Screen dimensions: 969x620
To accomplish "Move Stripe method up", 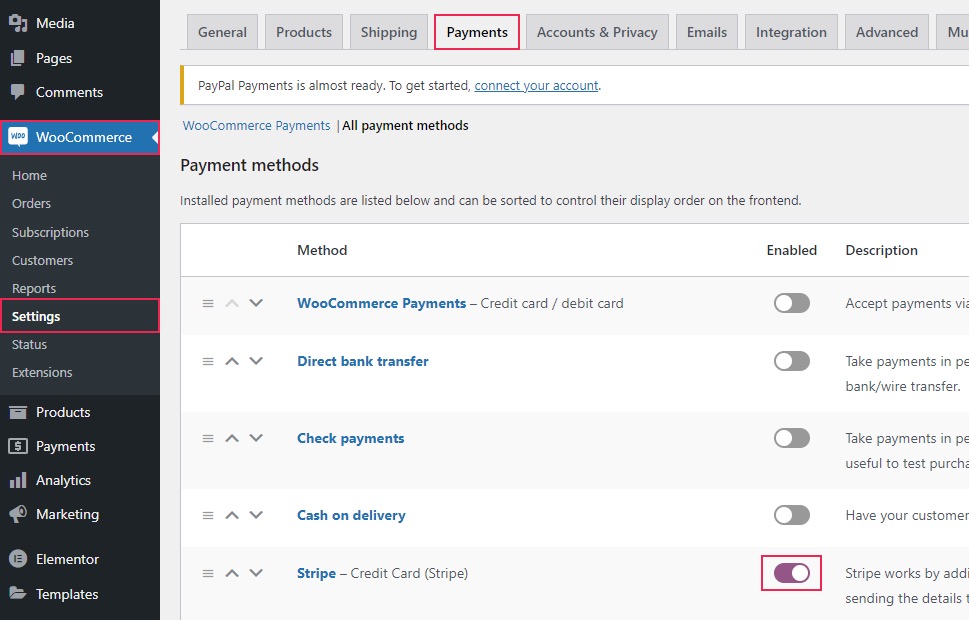I will point(232,574).
